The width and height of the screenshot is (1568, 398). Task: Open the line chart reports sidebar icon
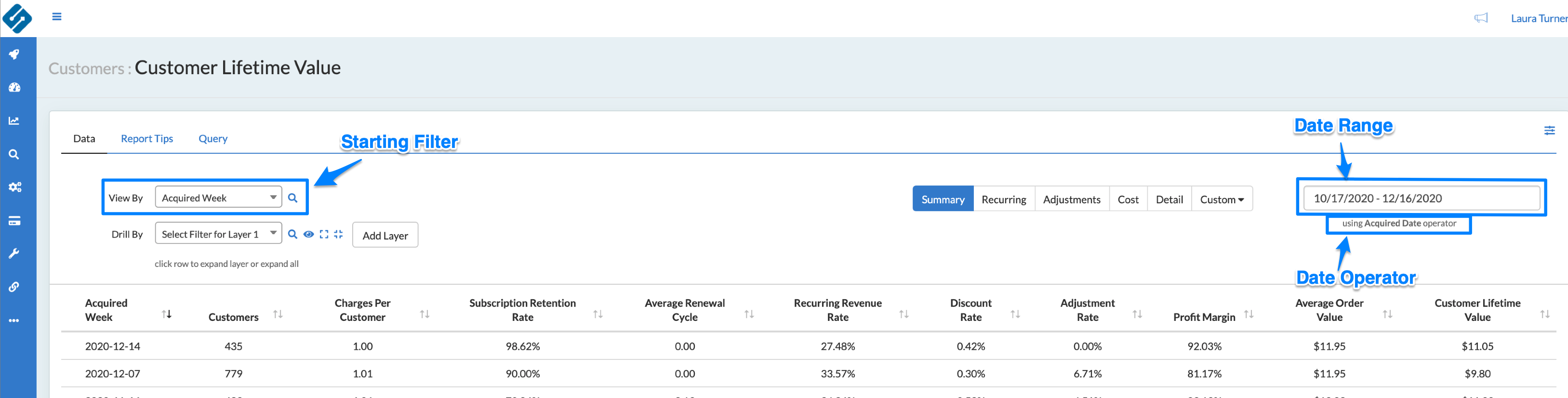tap(14, 120)
